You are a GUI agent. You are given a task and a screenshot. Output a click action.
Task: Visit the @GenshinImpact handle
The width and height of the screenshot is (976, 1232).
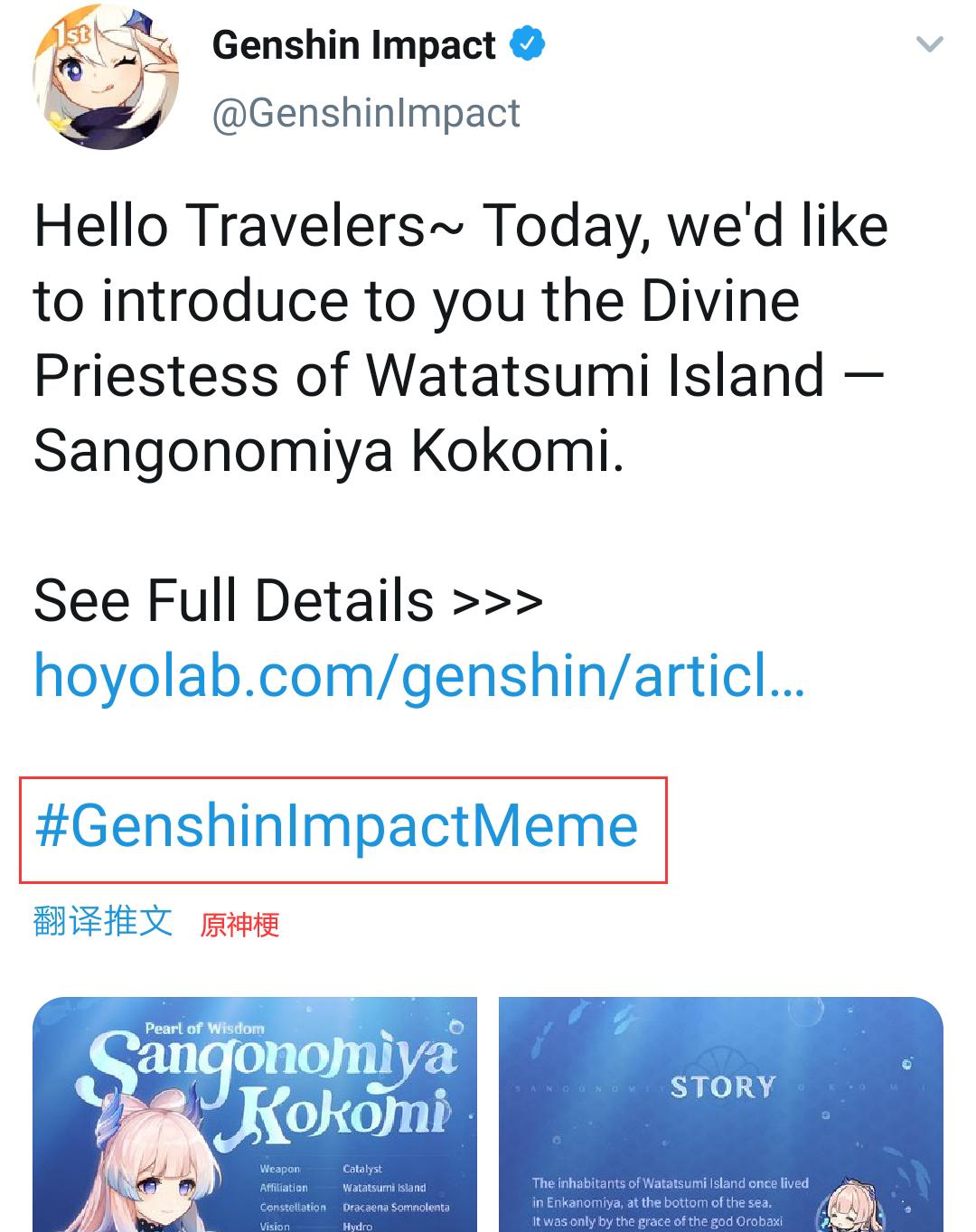point(366,114)
